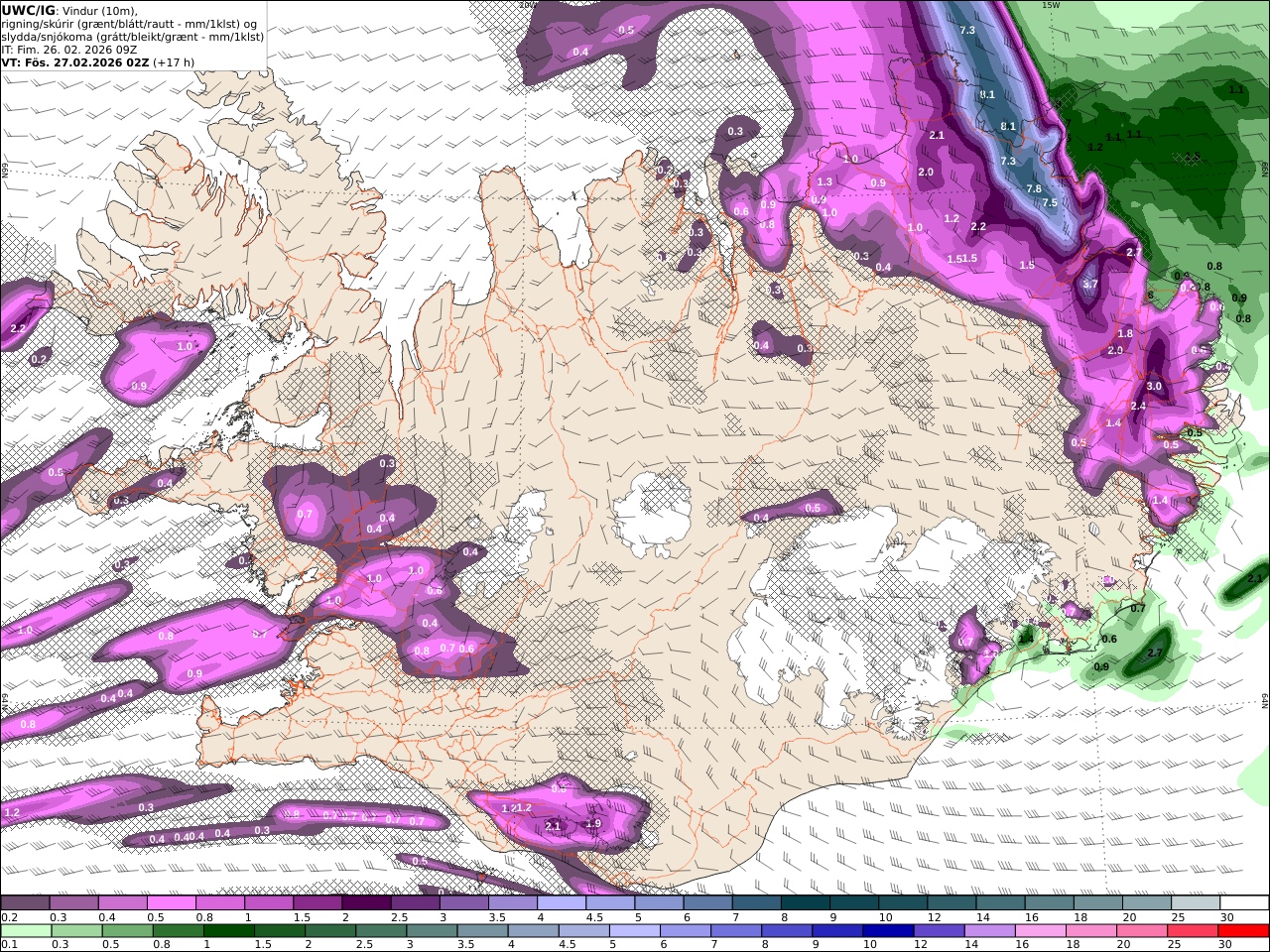This screenshot has width=1270, height=952.
Task: Click the UWC/IG title text
Action: click(x=28, y=10)
